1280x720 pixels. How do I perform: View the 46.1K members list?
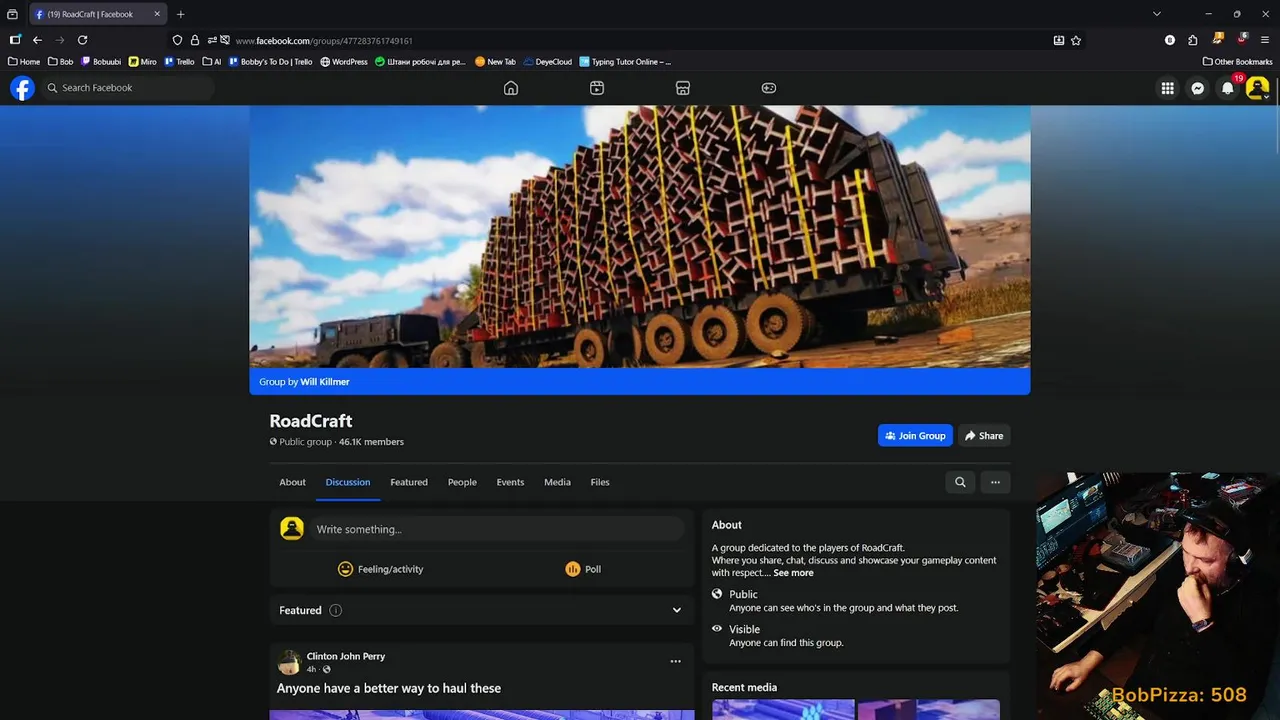pyautogui.click(x=371, y=442)
